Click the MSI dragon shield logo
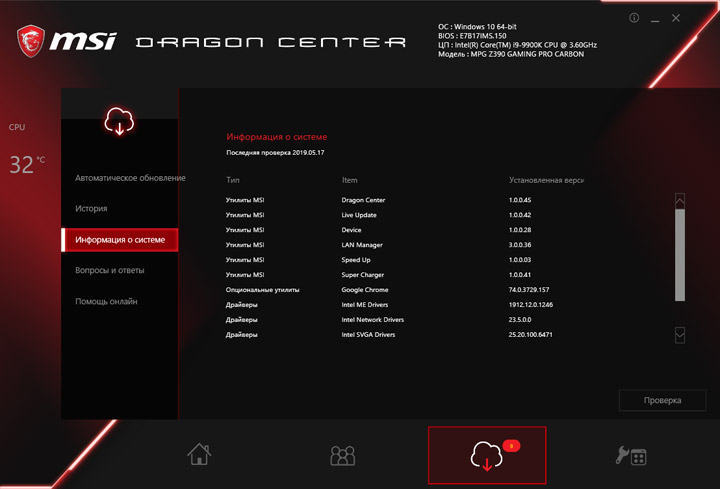This screenshot has height=489, width=720. click(31, 41)
